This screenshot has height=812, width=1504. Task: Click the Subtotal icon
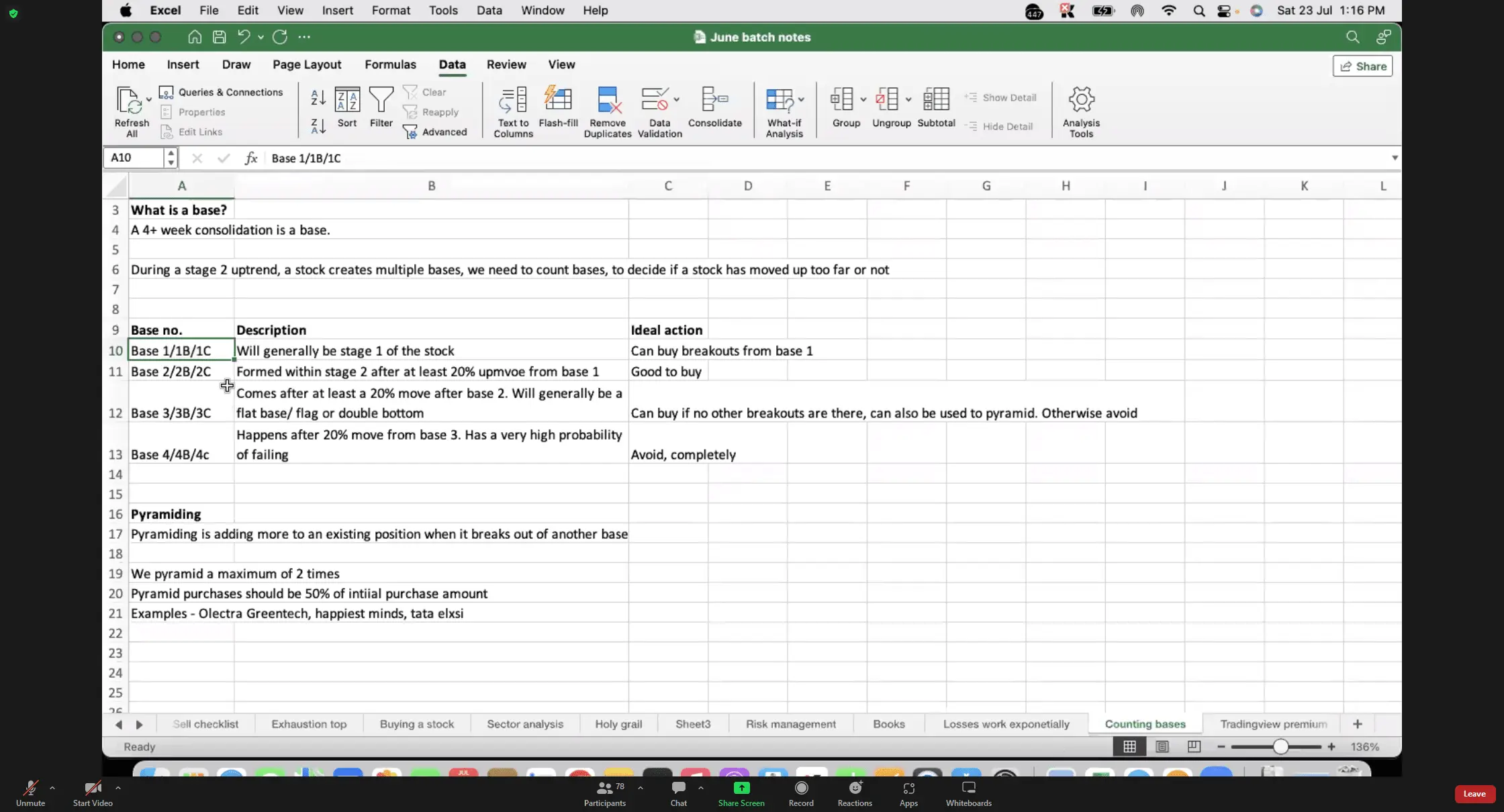coord(936,99)
